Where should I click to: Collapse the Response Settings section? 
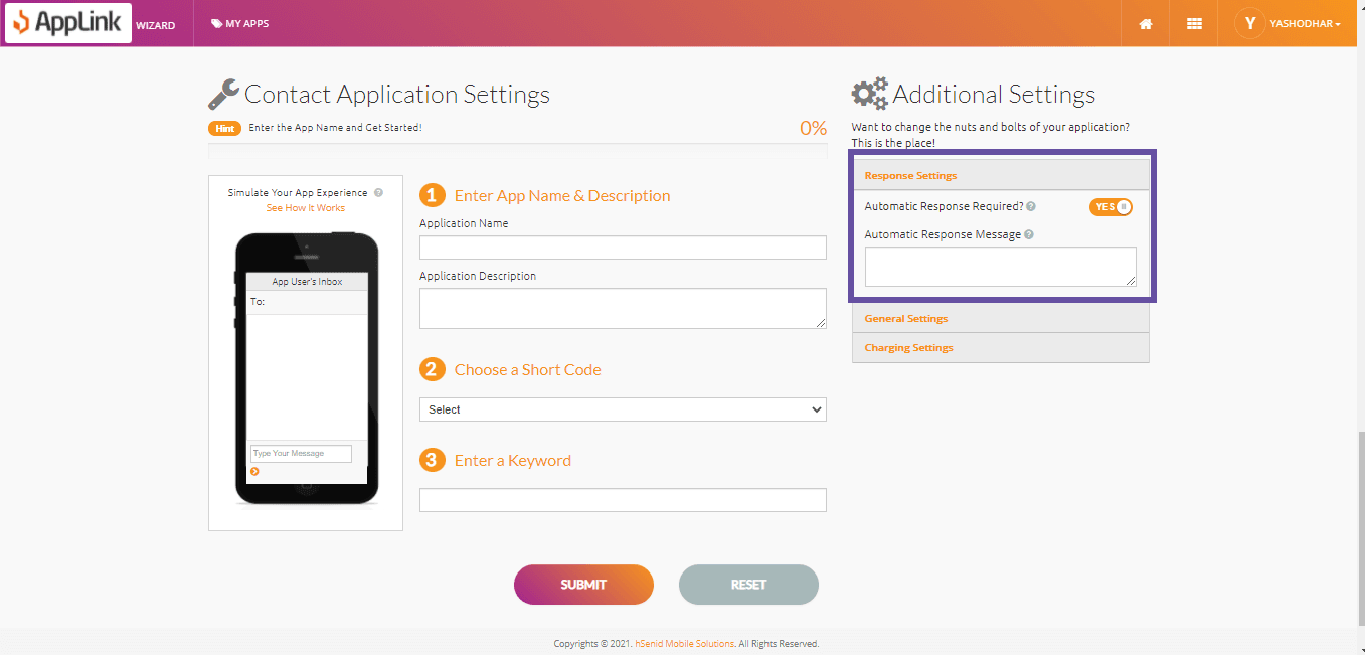[1001, 175]
